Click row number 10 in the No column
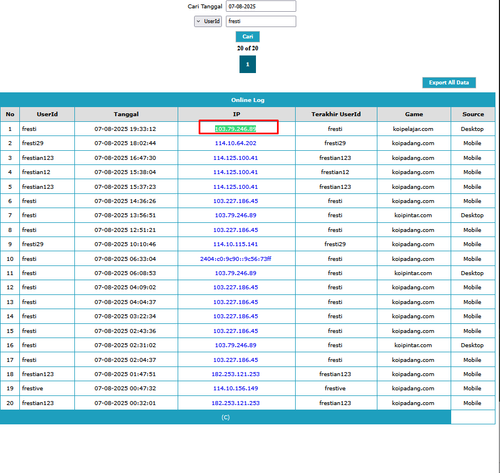This screenshot has height=473, width=500. point(10,259)
